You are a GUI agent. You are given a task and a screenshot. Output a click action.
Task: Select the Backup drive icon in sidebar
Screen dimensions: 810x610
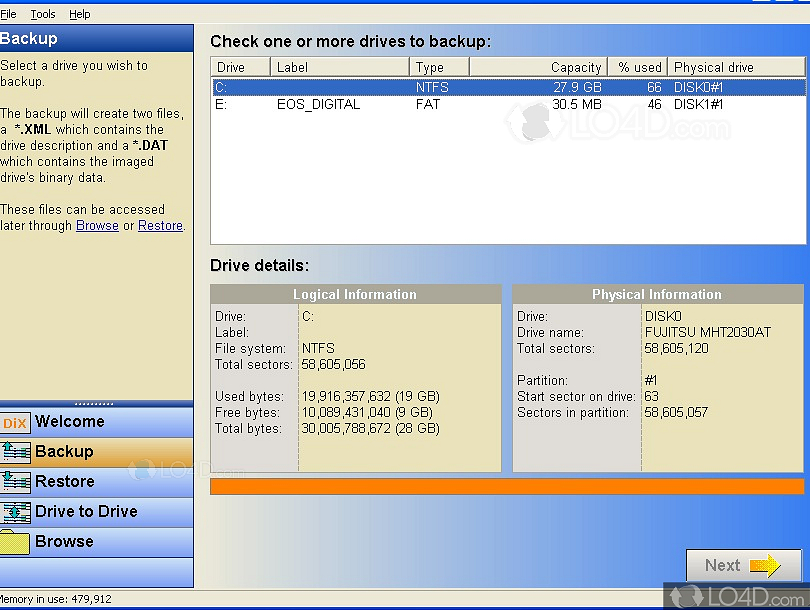[x=17, y=452]
